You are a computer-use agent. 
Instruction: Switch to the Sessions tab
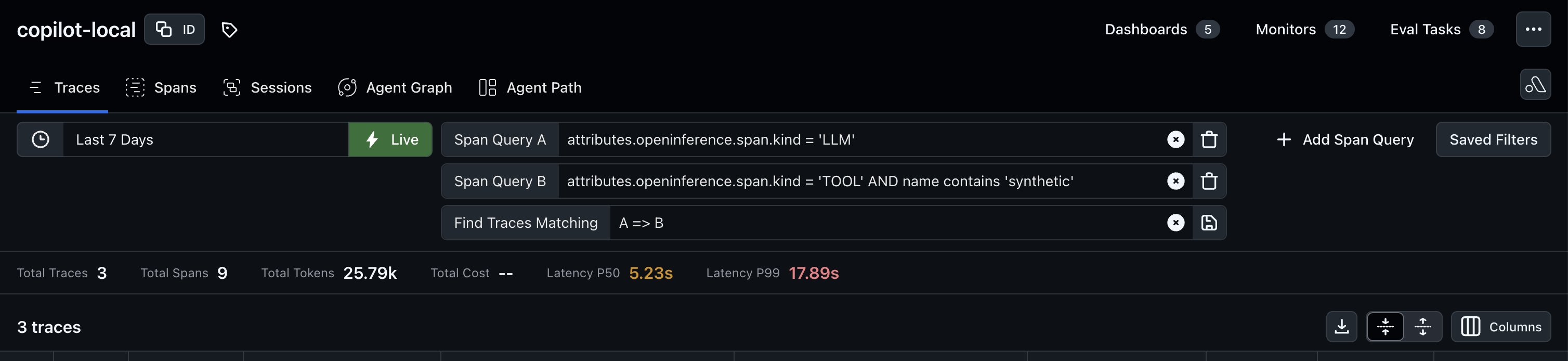(267, 87)
